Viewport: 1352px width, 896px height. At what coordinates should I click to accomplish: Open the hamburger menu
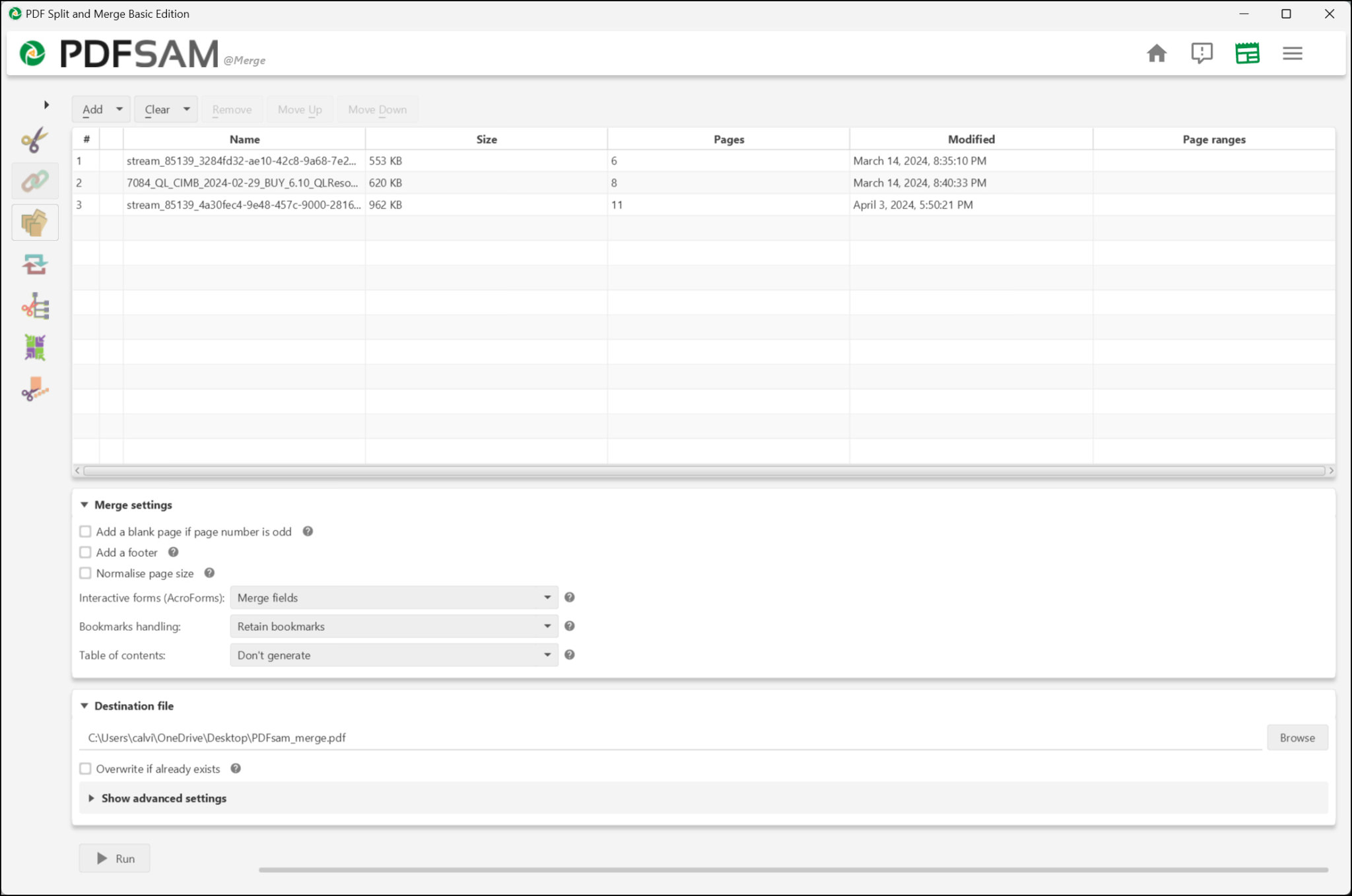click(x=1292, y=53)
